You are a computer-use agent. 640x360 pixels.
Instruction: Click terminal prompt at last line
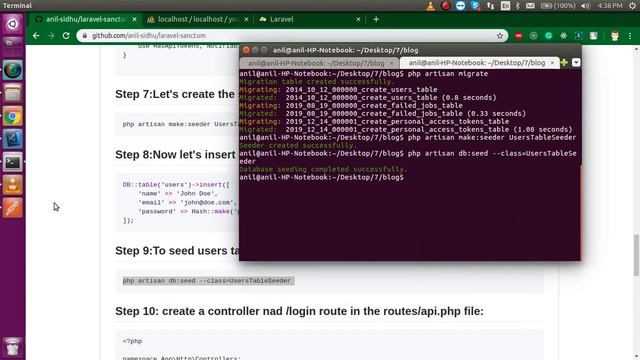click(322, 178)
